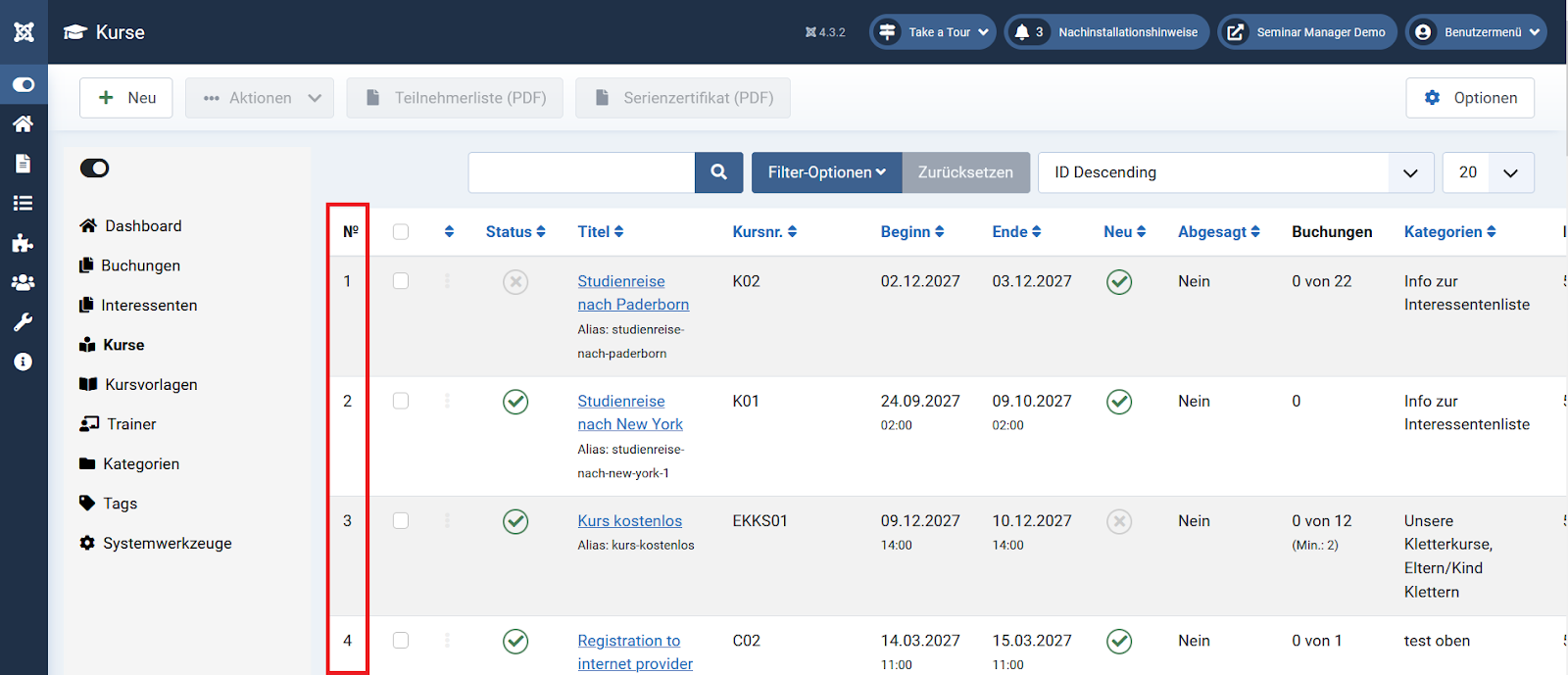Toggle published status of Studienreise nach New York
Image resolution: width=1568 pixels, height=675 pixels.
(x=515, y=402)
